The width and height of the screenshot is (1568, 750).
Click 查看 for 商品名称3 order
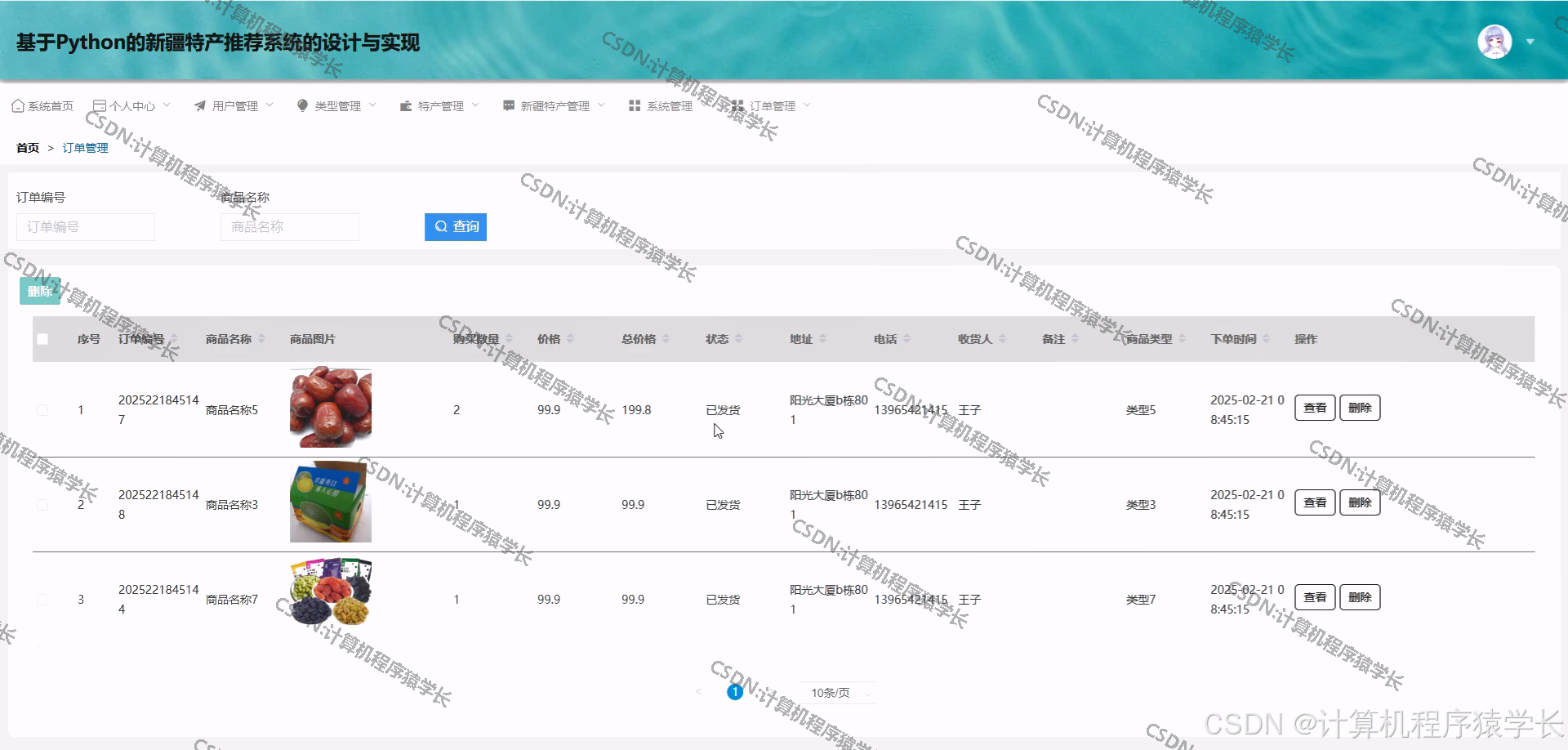[x=1315, y=502]
